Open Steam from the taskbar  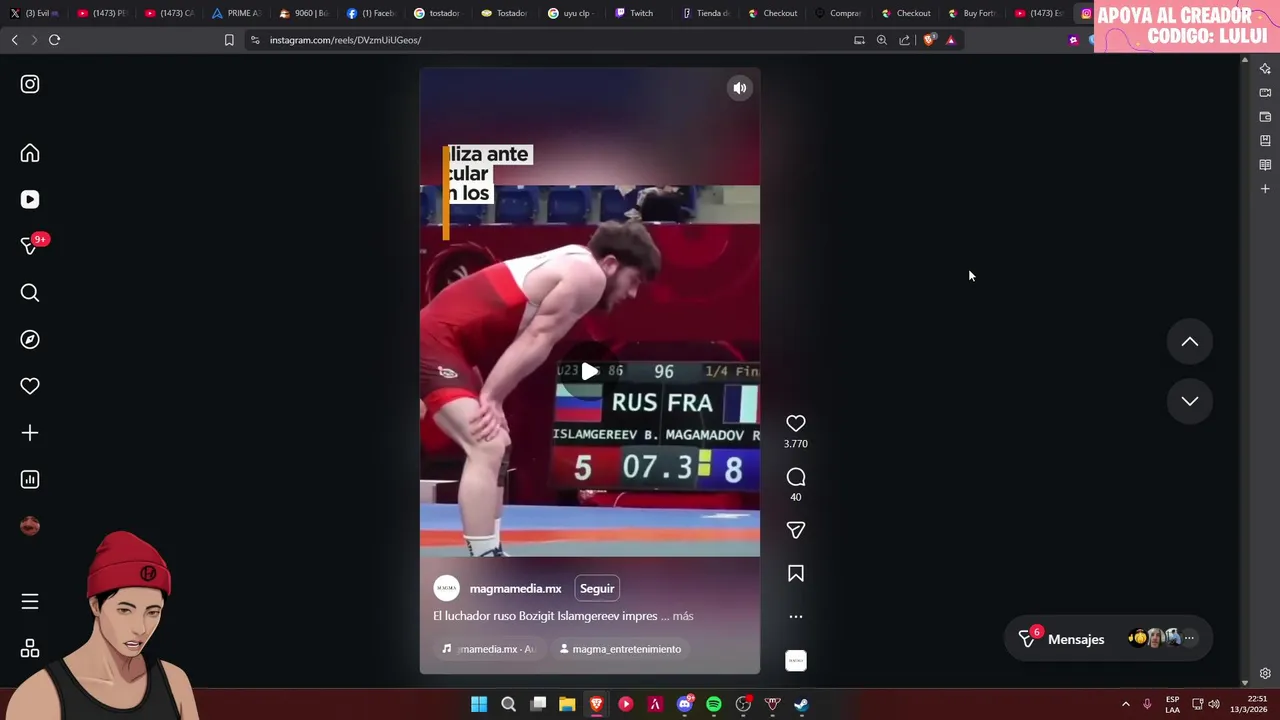pos(802,704)
